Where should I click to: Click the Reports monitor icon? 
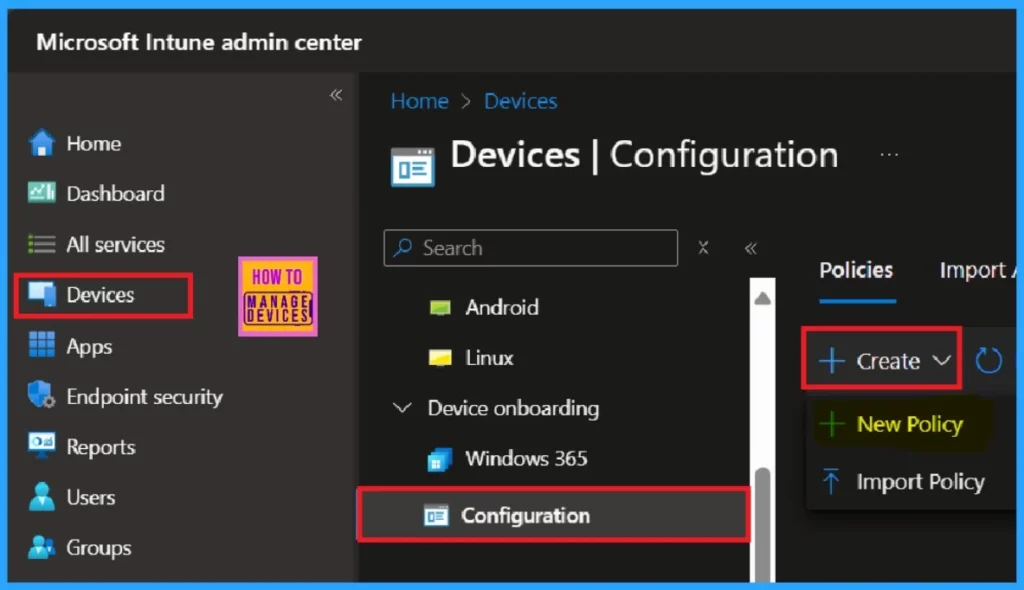tap(42, 445)
